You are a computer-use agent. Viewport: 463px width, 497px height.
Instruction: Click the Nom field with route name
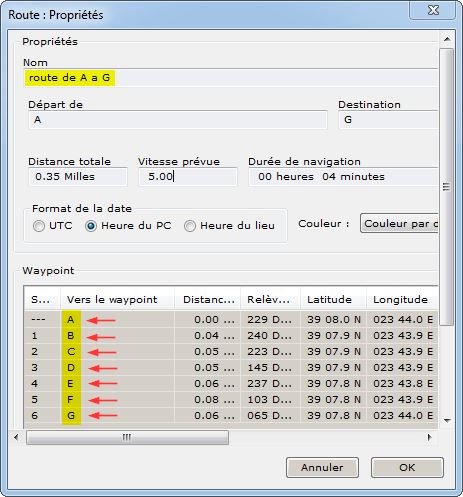click(231, 78)
